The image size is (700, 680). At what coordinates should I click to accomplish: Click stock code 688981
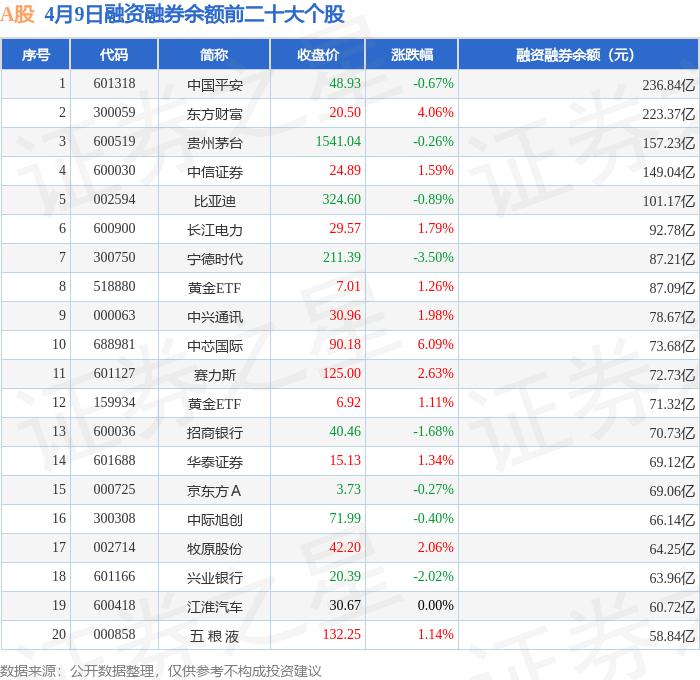(x=114, y=345)
